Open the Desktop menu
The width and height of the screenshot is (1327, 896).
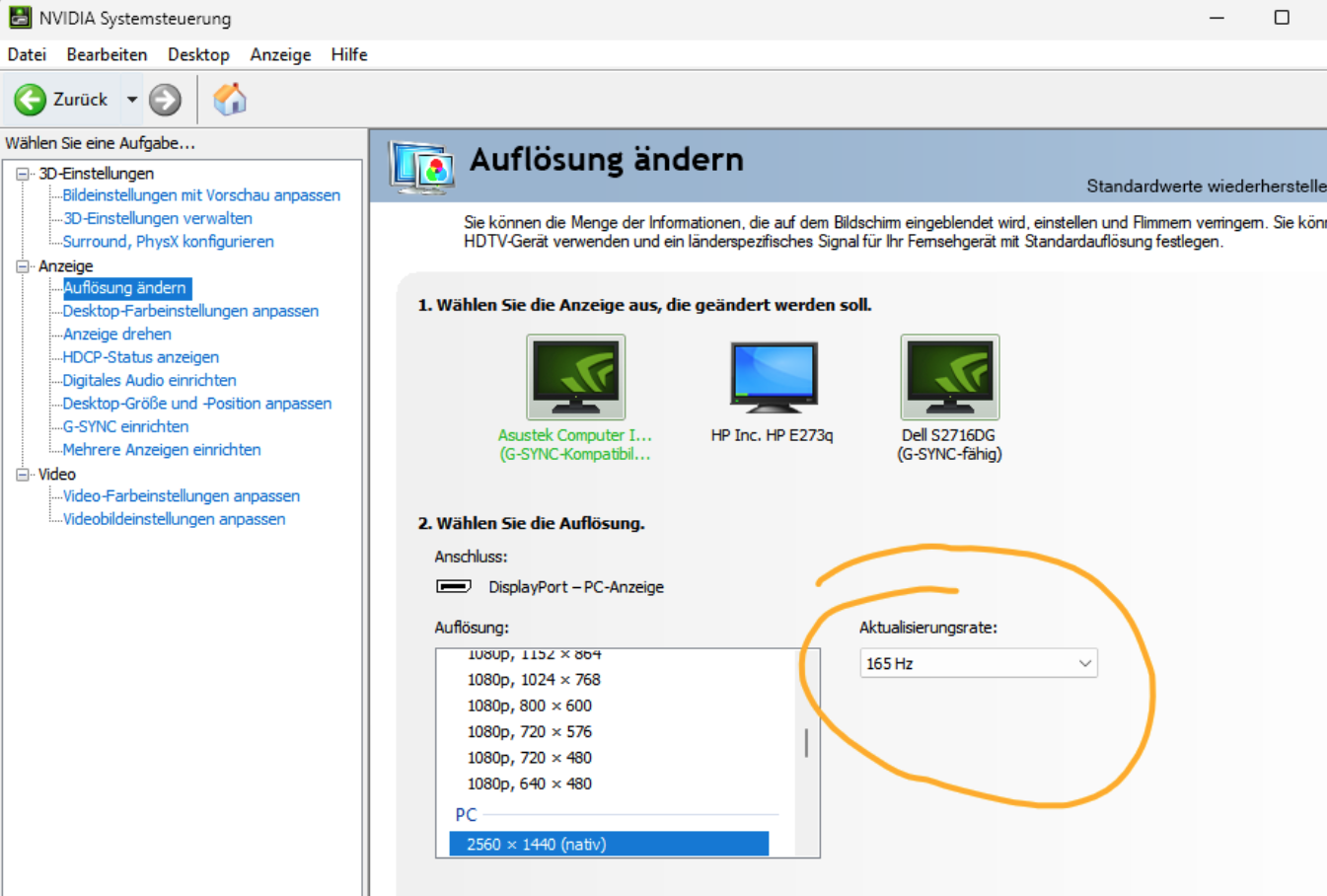pyautogui.click(x=198, y=54)
